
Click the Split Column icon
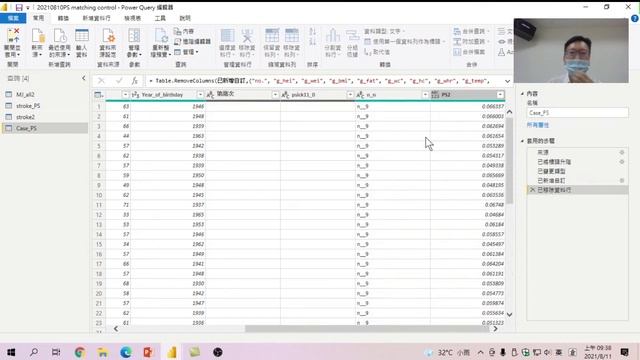click(333, 42)
